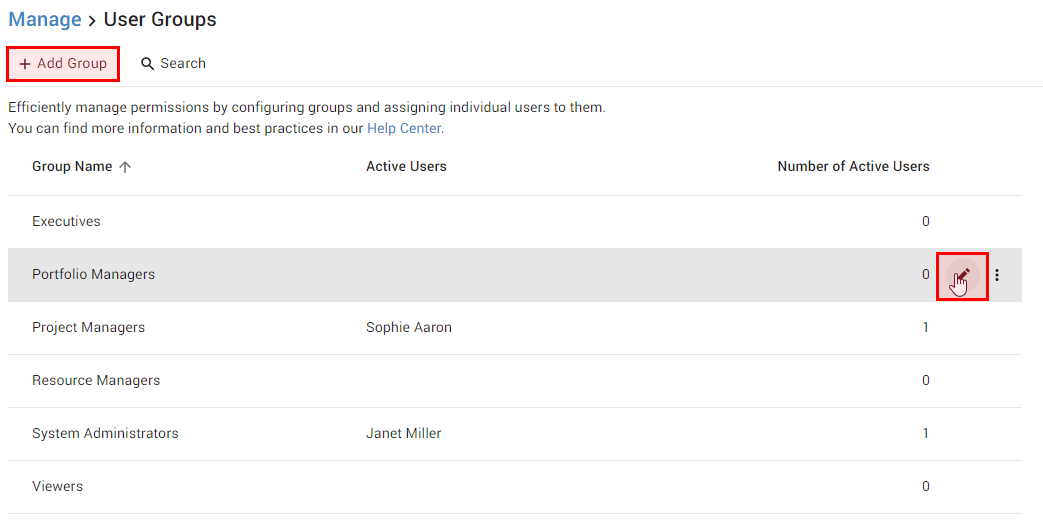Click the Search text label

click(183, 64)
